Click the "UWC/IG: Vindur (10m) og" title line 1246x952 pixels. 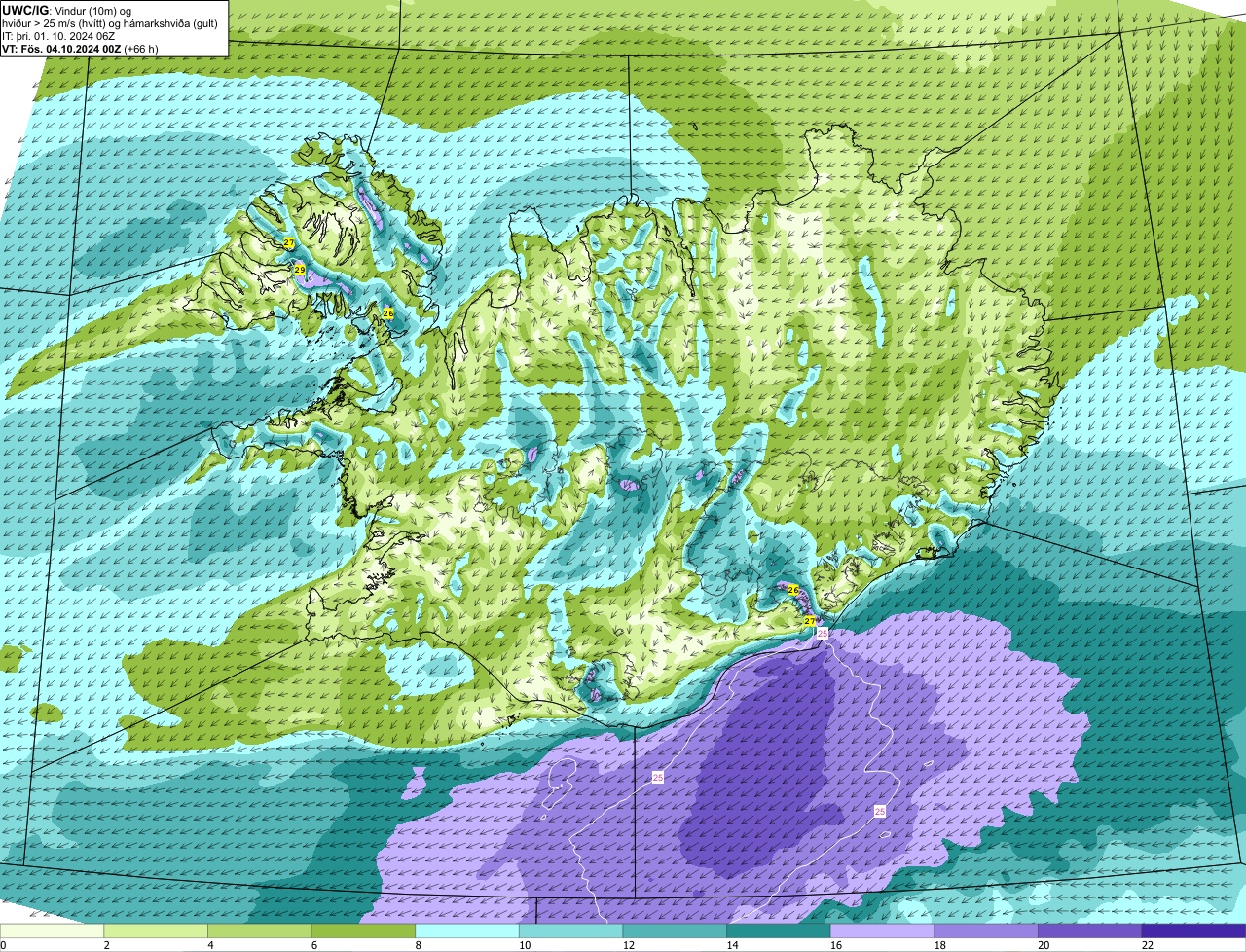(67, 10)
